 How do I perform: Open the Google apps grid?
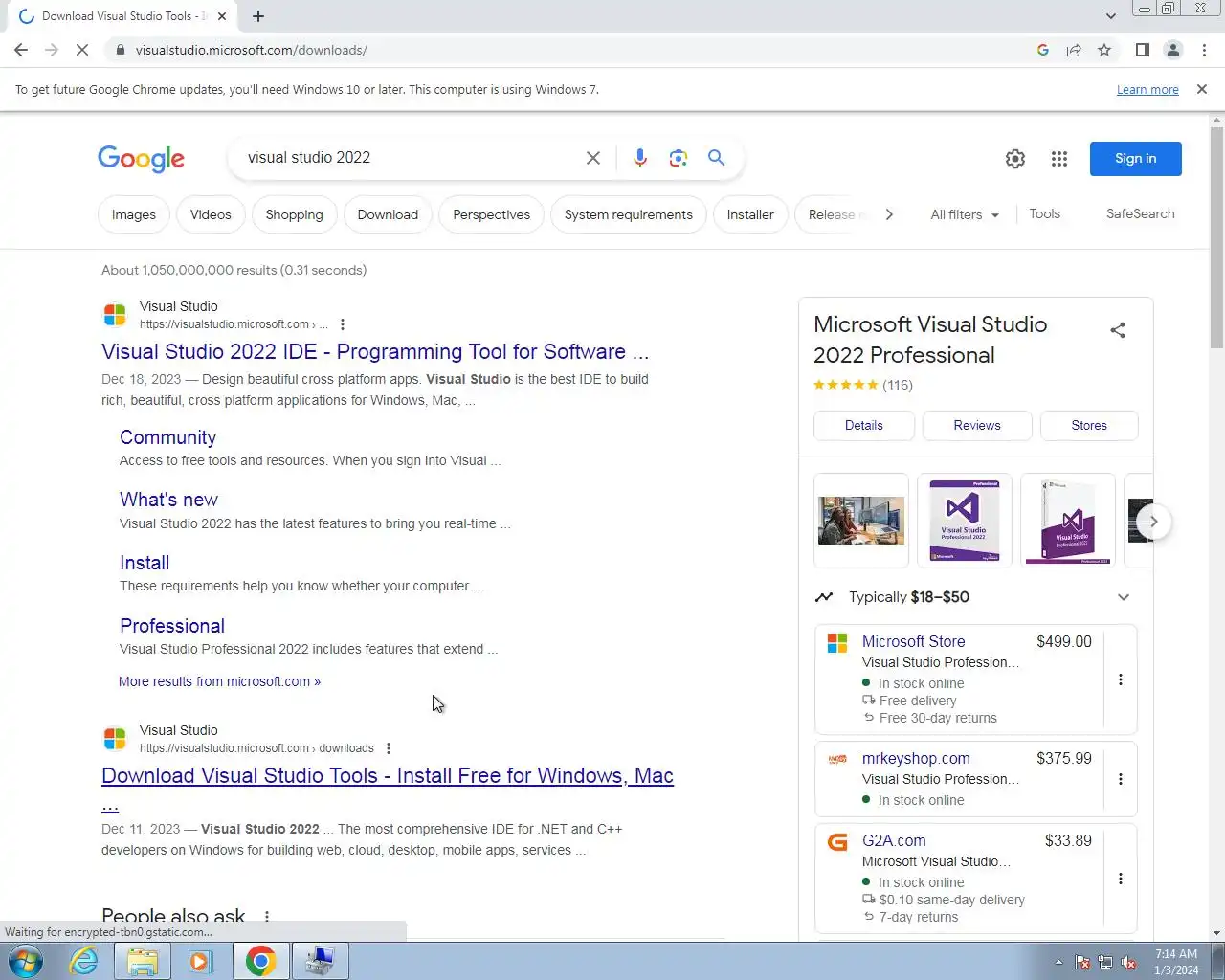[x=1059, y=159]
